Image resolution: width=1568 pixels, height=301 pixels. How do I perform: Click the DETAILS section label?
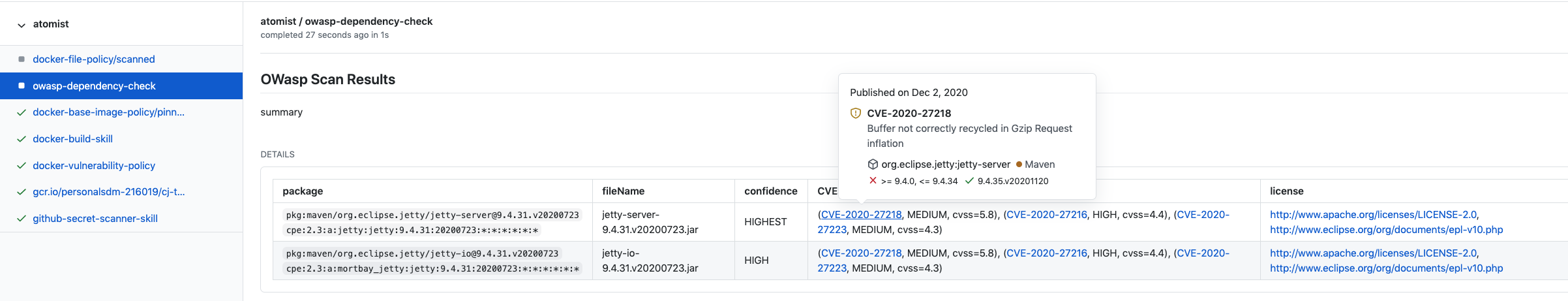(x=278, y=155)
